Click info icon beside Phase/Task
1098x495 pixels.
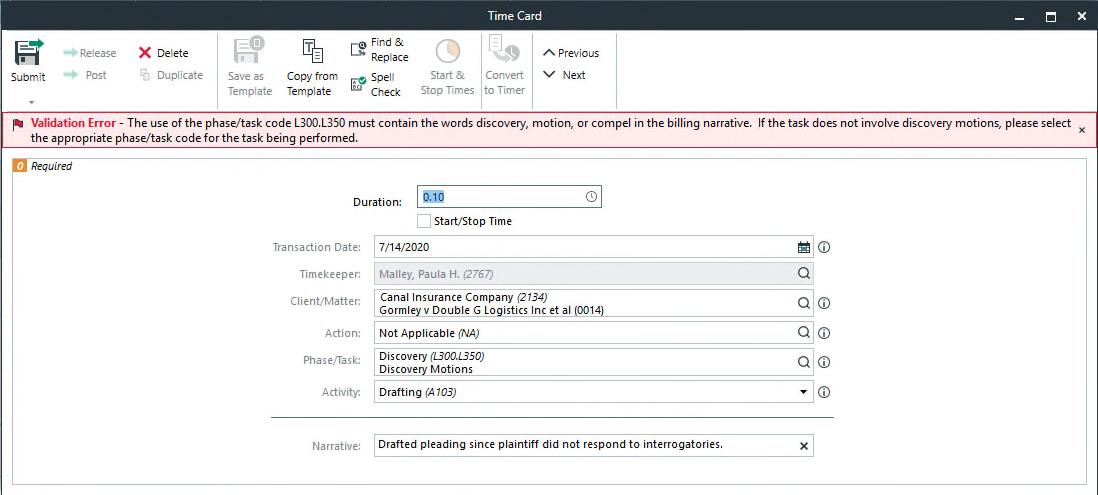tap(824, 362)
